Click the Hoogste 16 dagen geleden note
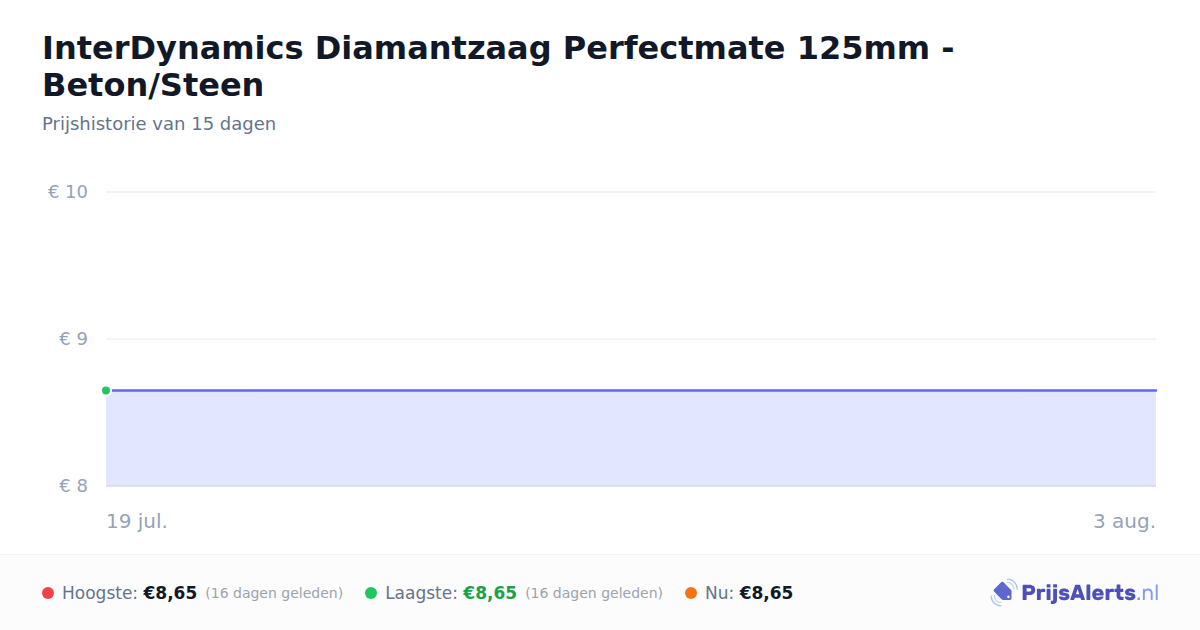This screenshot has height=630, width=1200. [274, 593]
